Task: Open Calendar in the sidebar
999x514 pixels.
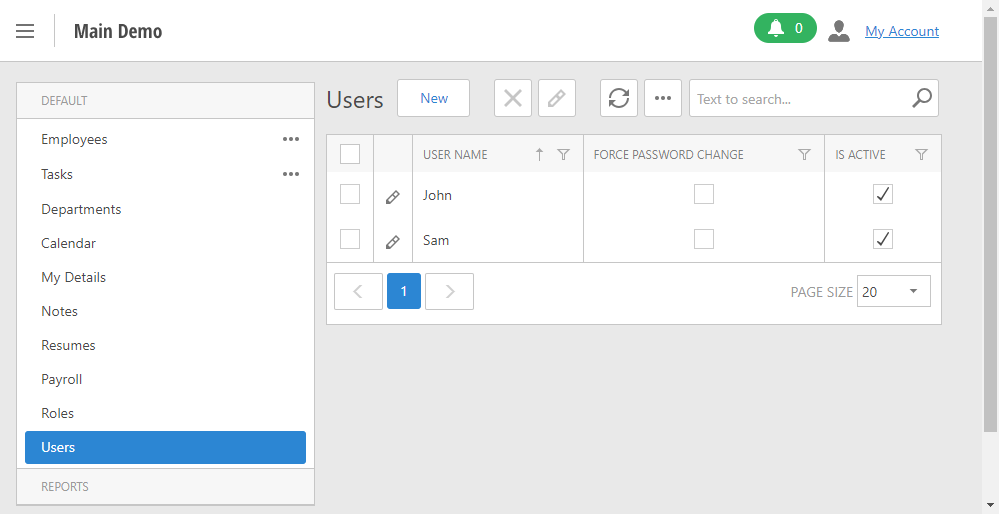Action: (68, 243)
